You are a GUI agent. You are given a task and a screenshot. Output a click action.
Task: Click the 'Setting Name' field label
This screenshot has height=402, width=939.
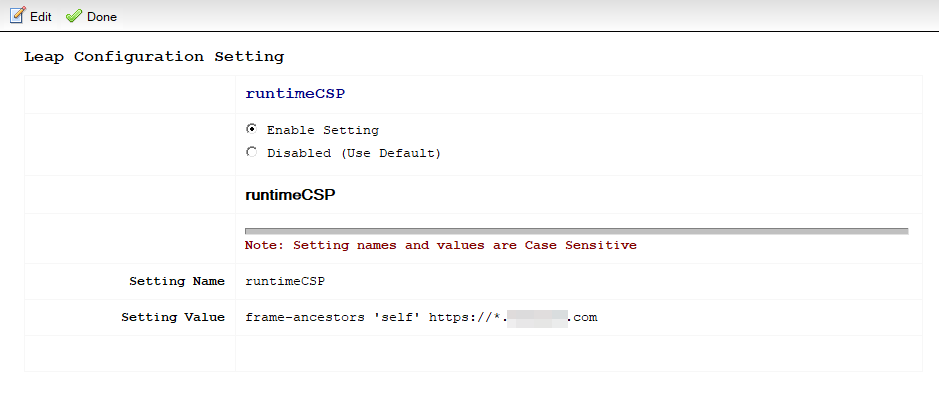[177, 281]
